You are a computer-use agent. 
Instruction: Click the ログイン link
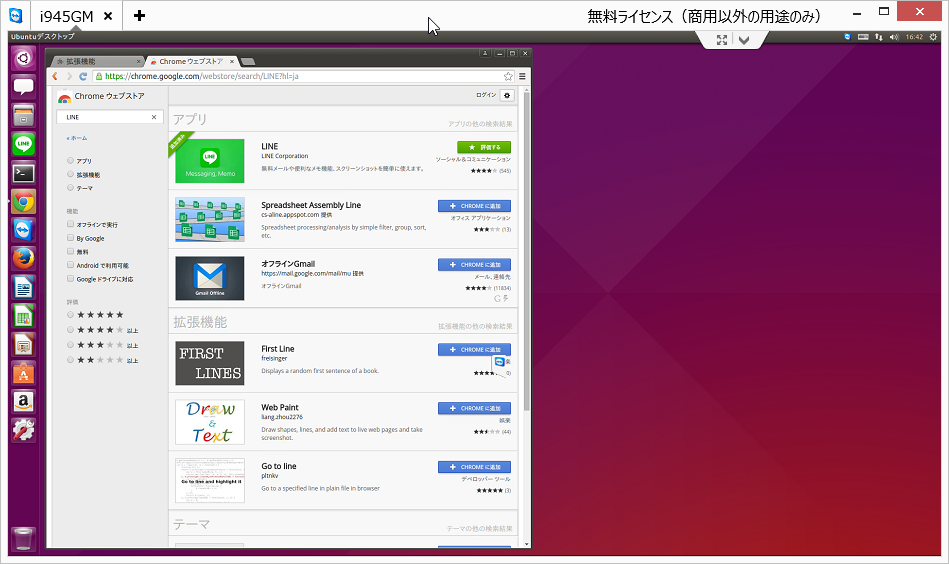pyautogui.click(x=485, y=95)
